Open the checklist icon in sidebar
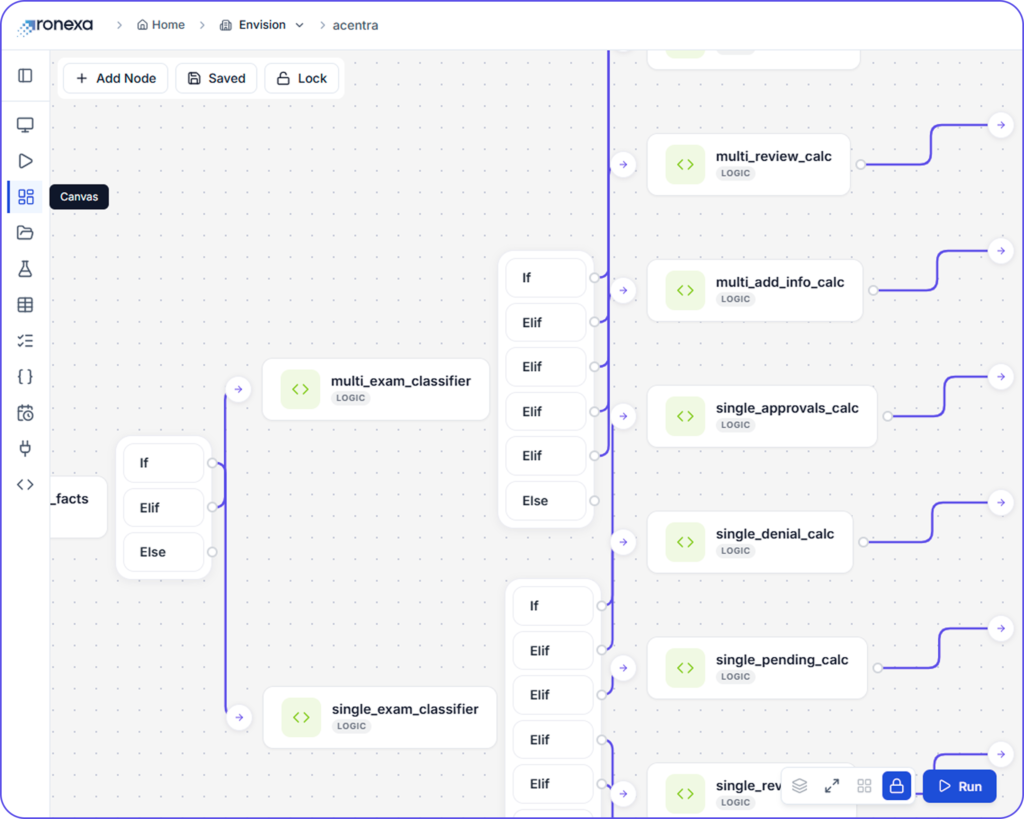The image size is (1024, 819). (25, 341)
